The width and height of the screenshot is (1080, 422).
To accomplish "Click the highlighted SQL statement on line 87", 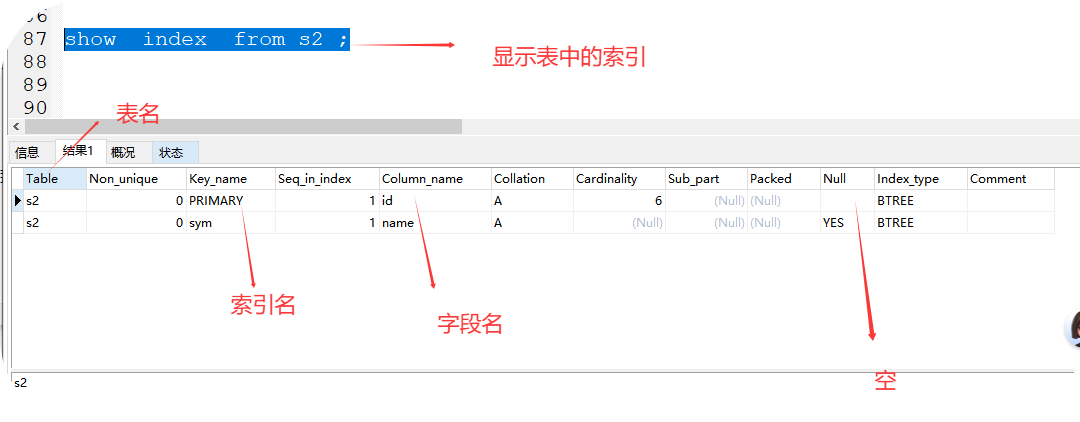I will (x=207, y=39).
